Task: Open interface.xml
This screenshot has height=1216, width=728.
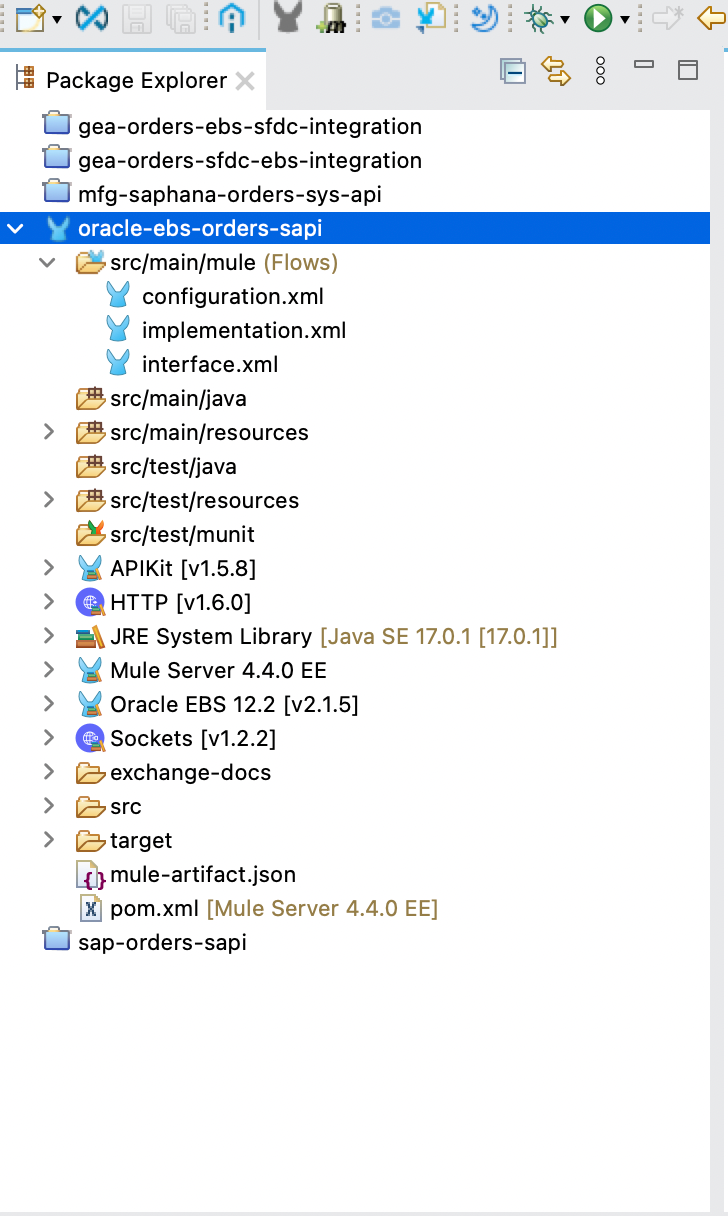Action: 210,365
